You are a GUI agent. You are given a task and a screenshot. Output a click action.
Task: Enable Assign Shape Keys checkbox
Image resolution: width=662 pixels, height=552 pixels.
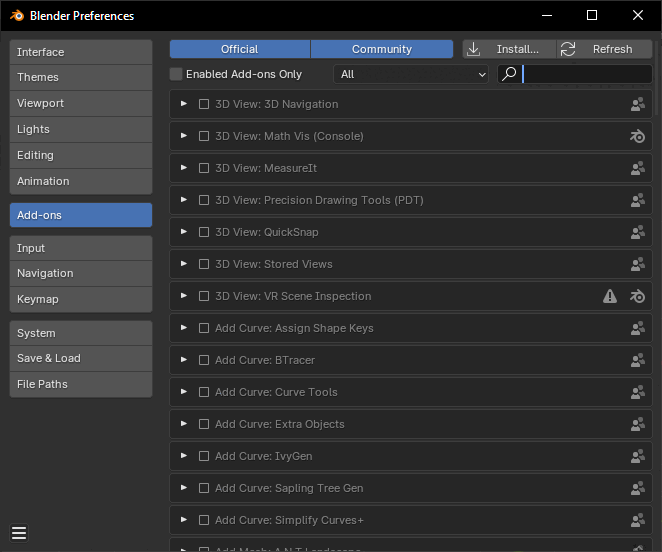pyautogui.click(x=204, y=328)
